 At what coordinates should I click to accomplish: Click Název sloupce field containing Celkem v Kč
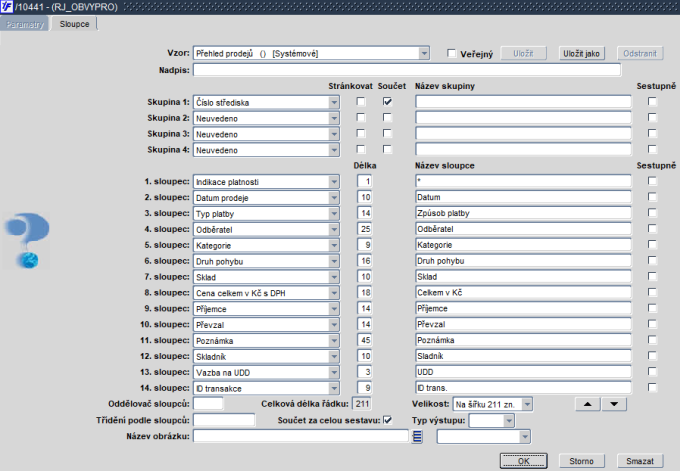[x=523, y=292]
